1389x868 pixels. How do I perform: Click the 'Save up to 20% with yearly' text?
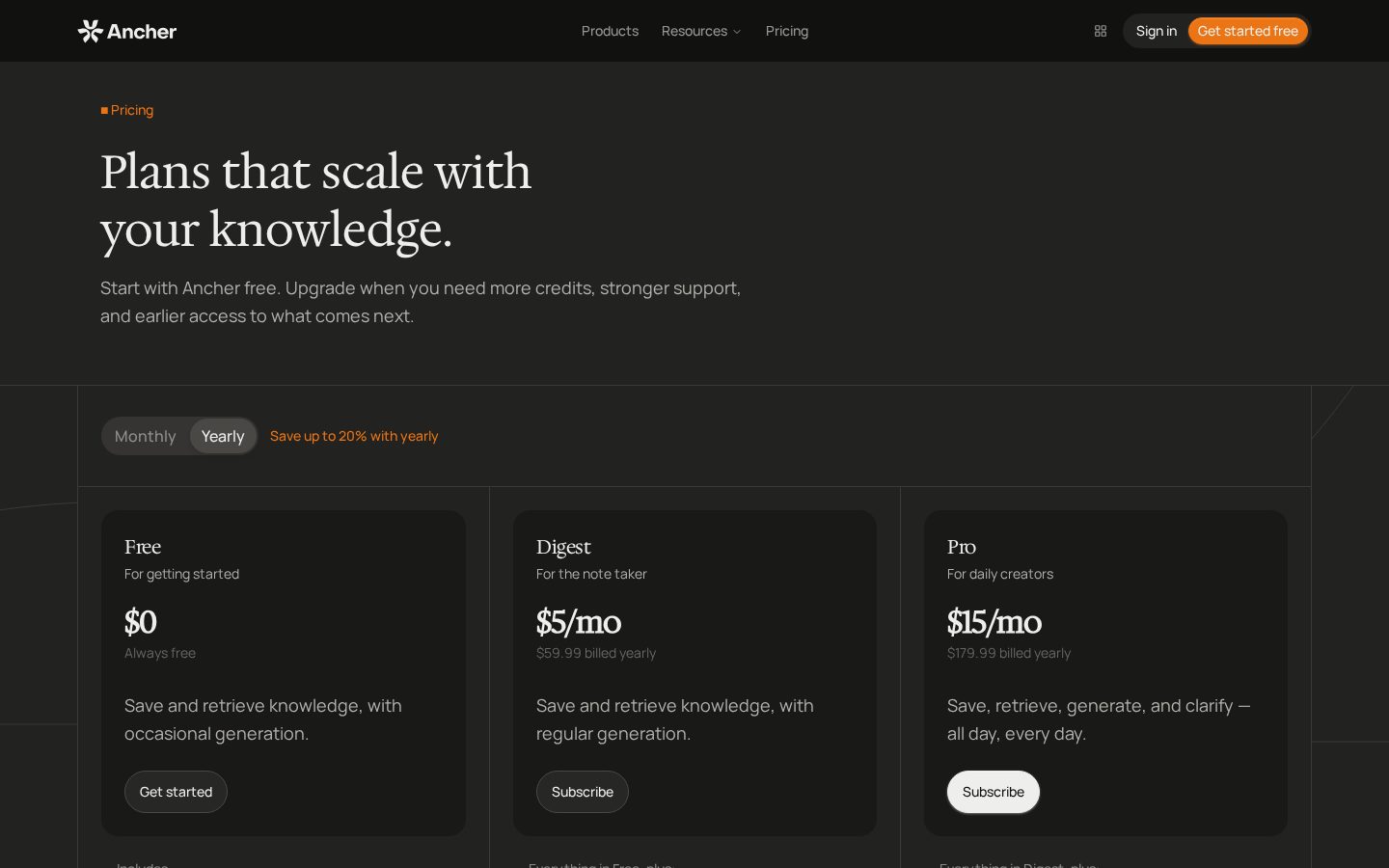coord(354,436)
